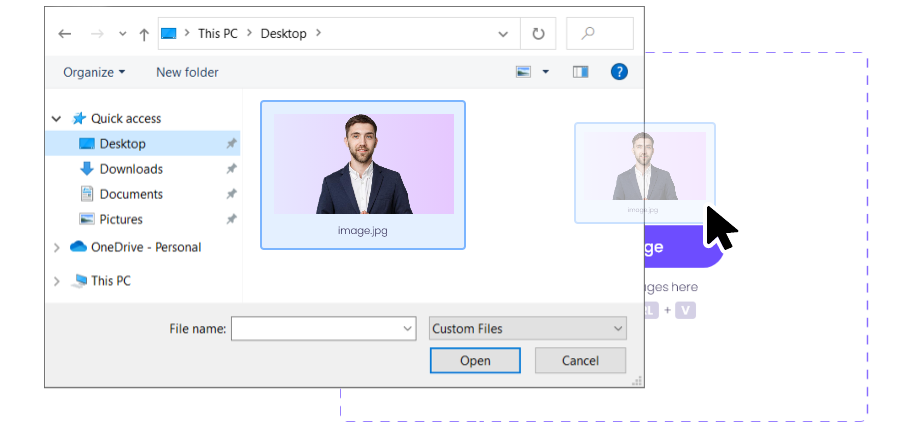Click the Up directory arrow
914x428 pixels.
(144, 33)
